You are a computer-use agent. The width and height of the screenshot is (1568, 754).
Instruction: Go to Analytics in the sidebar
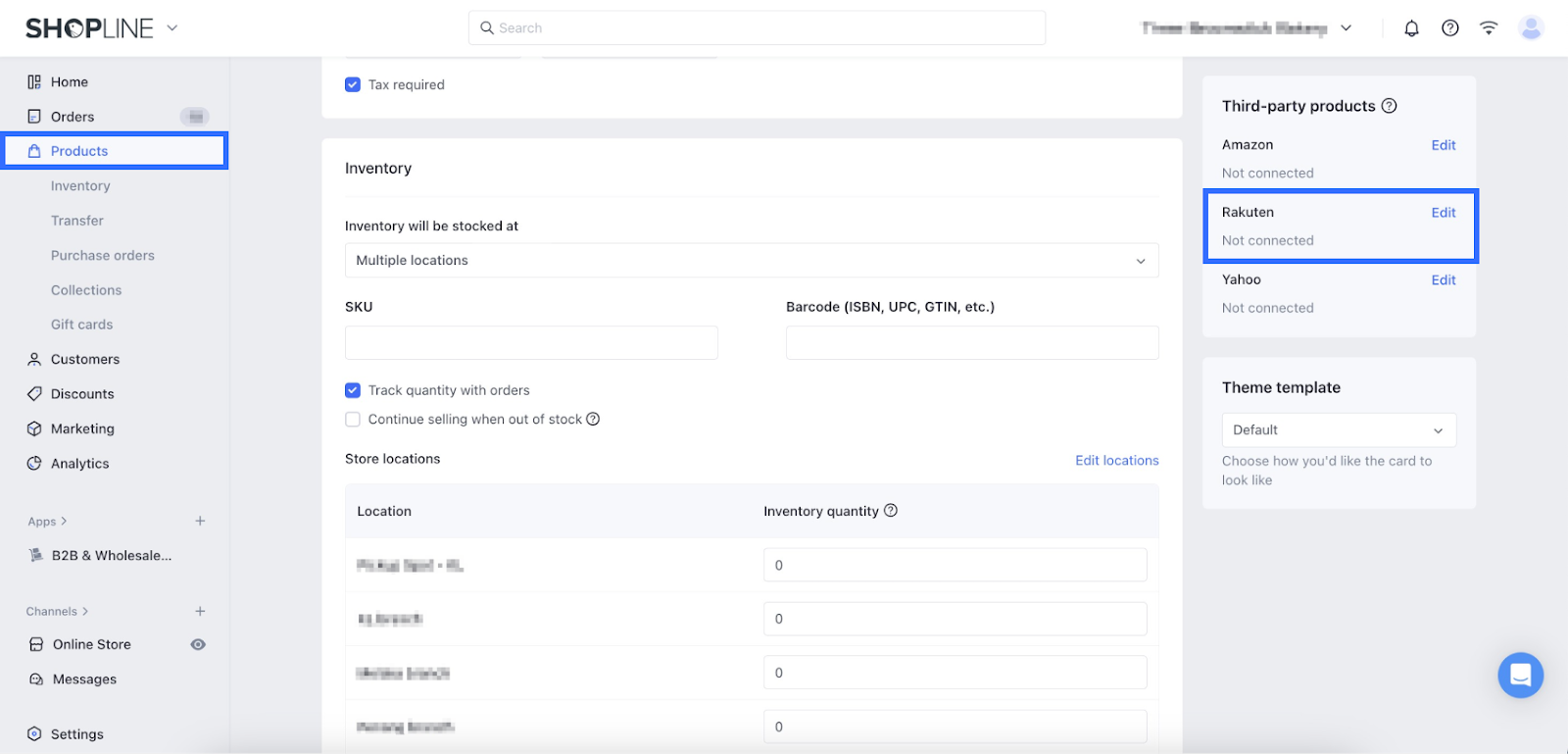[79, 464]
